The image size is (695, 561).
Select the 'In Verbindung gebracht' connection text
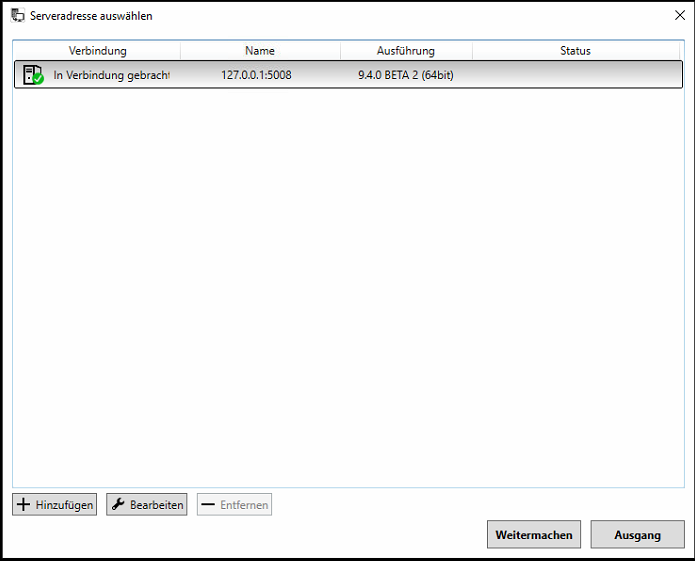pyautogui.click(x=111, y=75)
